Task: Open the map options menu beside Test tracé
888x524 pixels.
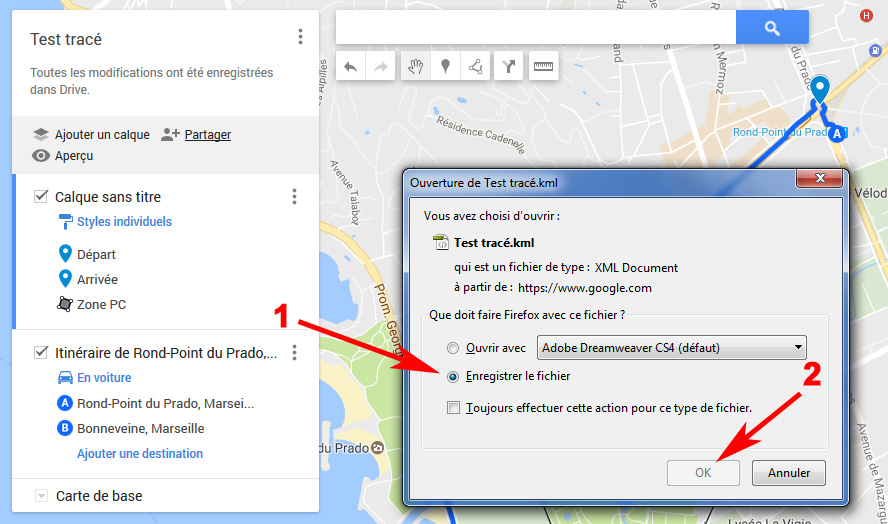Action: [300, 37]
